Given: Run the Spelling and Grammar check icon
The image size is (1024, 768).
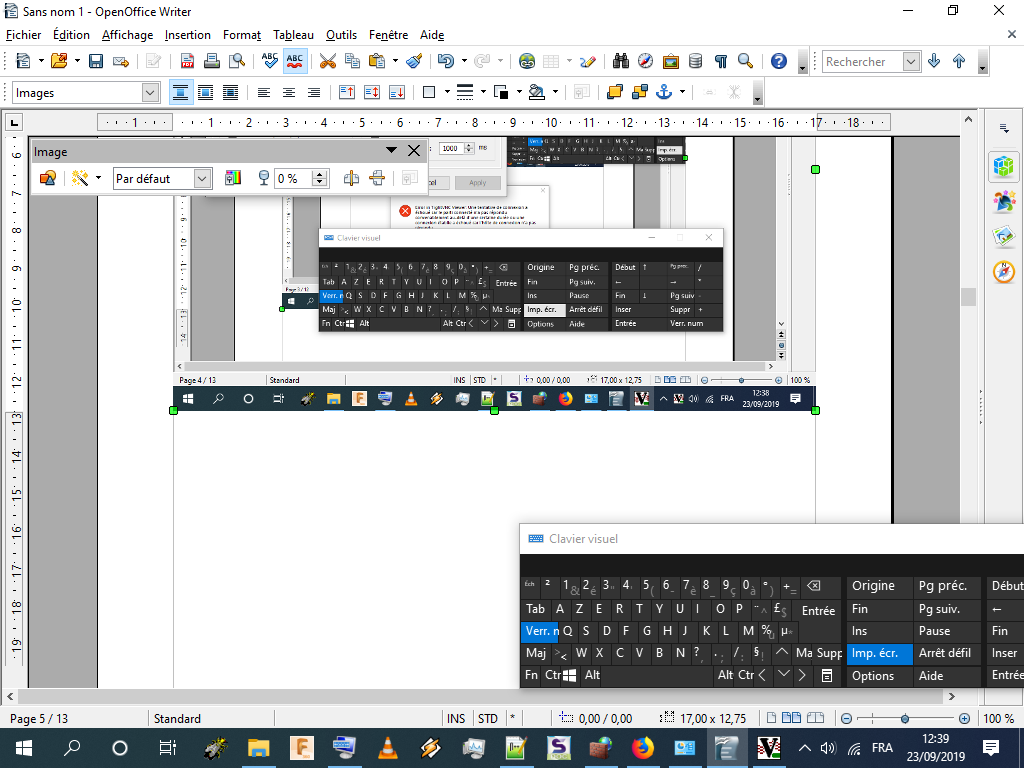Looking at the screenshot, I should pos(270,61).
